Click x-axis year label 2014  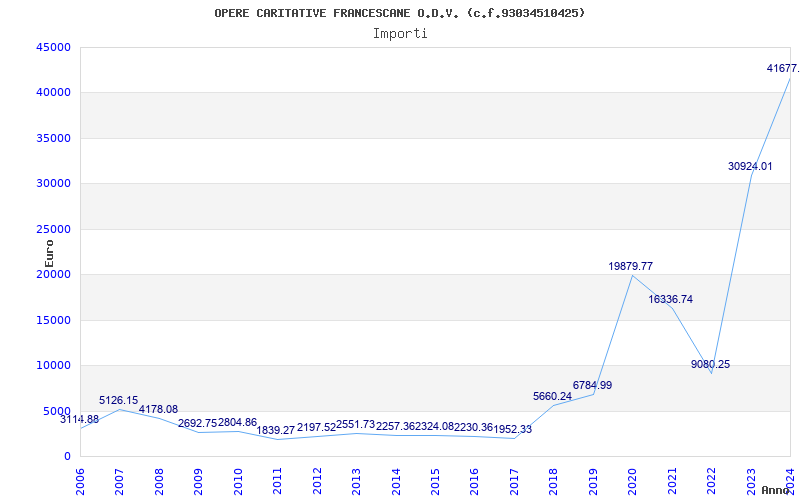click(395, 483)
